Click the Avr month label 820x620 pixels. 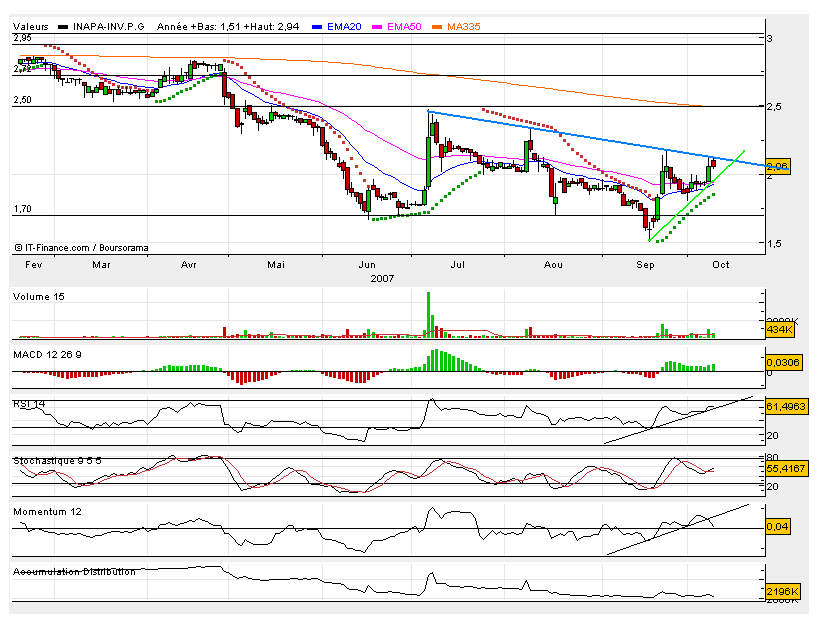click(x=189, y=265)
